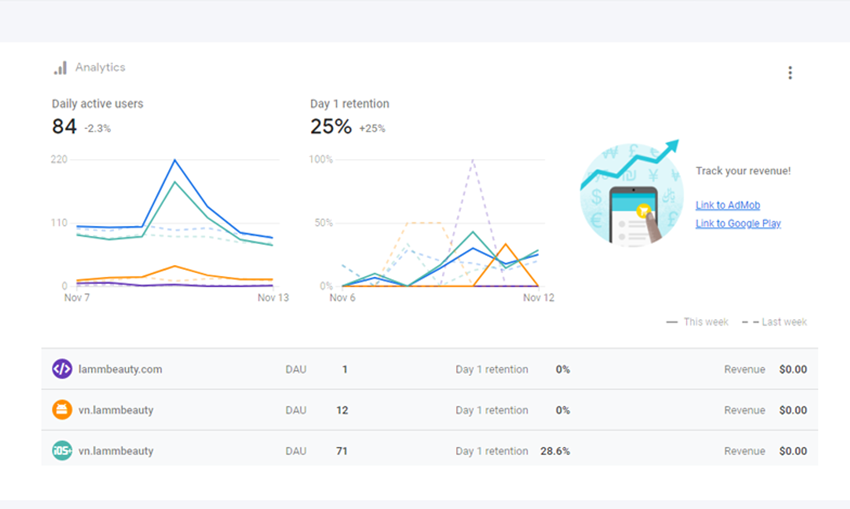This screenshot has width=850, height=509.
Task: Click the Track your revenue! text
Action: pyautogui.click(x=743, y=171)
